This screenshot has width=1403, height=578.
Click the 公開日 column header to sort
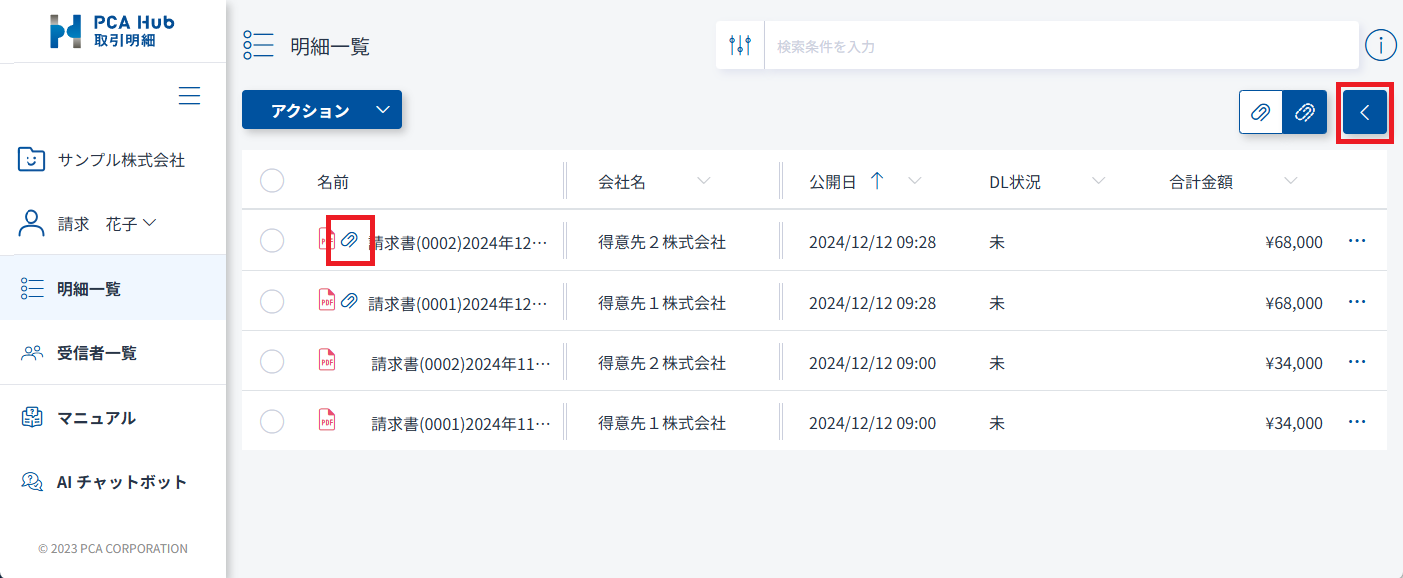(x=832, y=182)
